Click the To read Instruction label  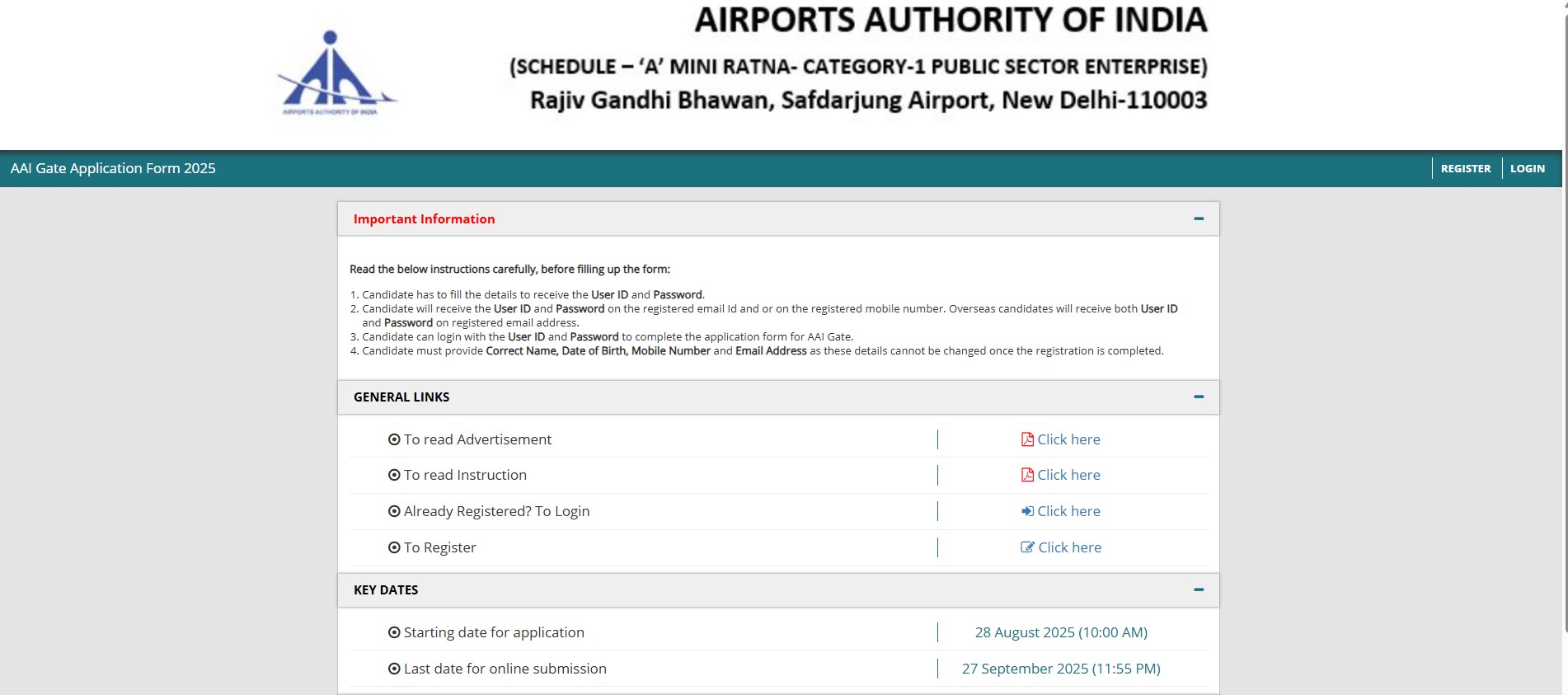(x=465, y=475)
